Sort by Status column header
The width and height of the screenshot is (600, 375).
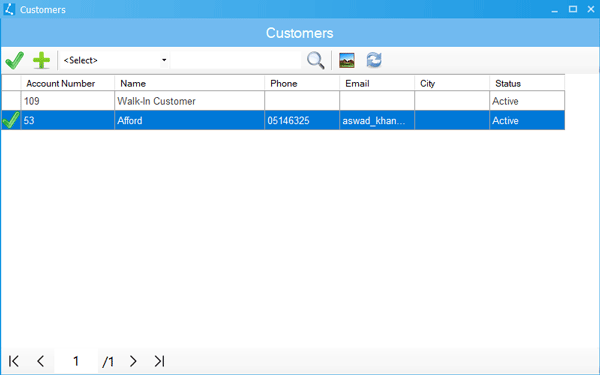coord(527,83)
